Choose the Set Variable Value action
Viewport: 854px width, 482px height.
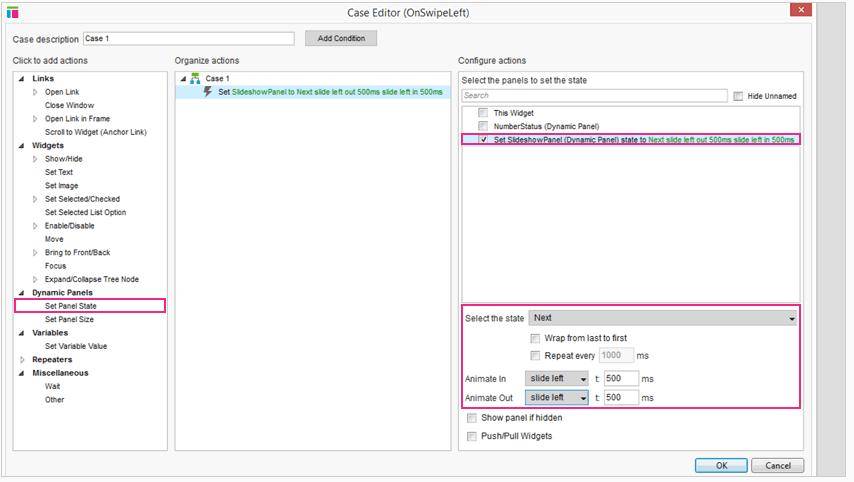click(75, 346)
